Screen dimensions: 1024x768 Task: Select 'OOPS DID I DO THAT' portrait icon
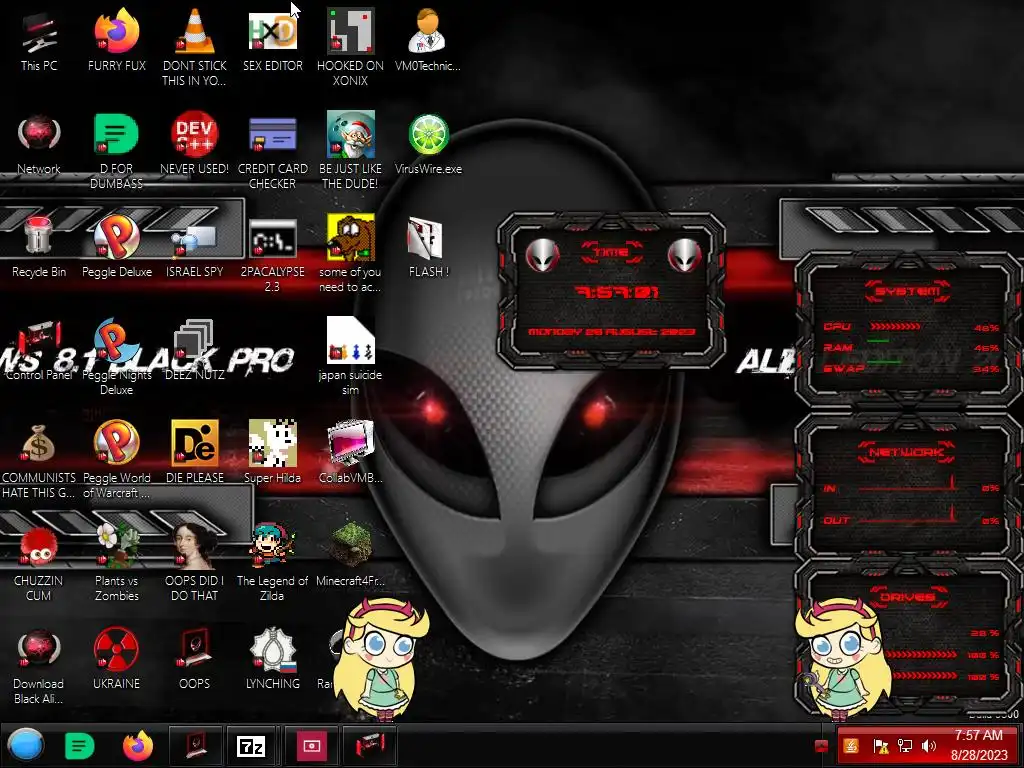coord(195,546)
